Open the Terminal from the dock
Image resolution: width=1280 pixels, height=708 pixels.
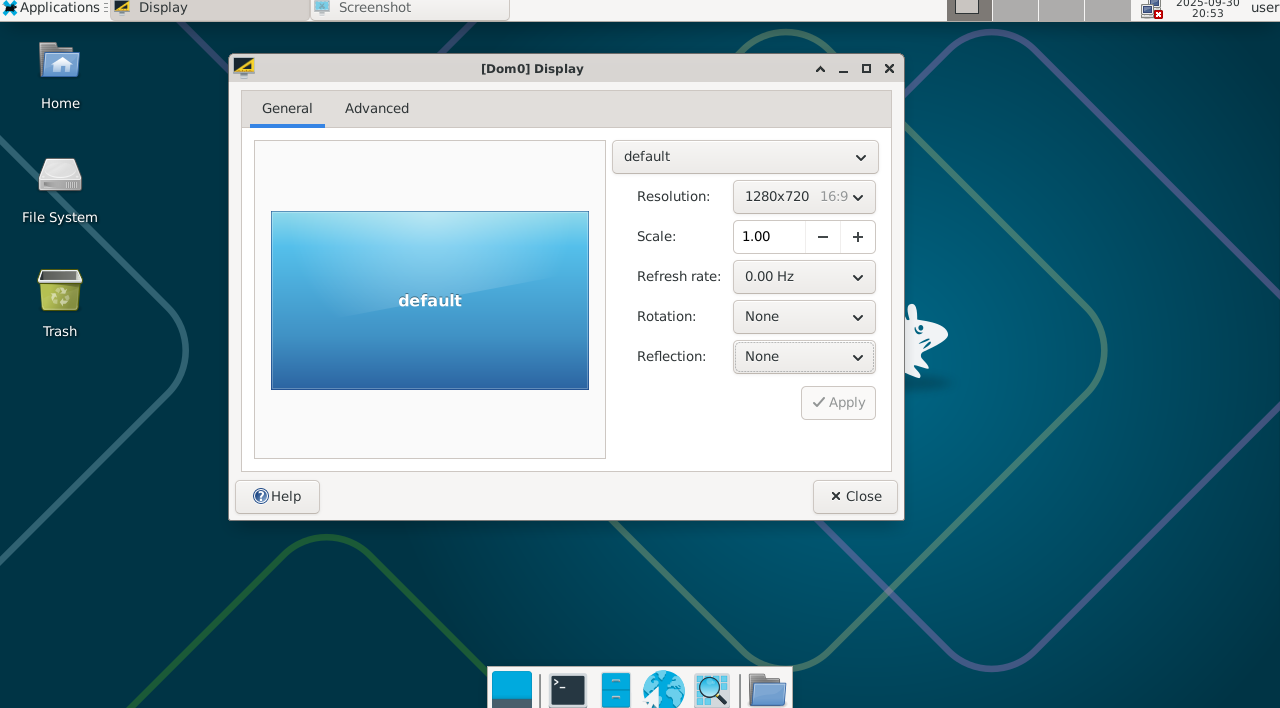tap(568, 689)
